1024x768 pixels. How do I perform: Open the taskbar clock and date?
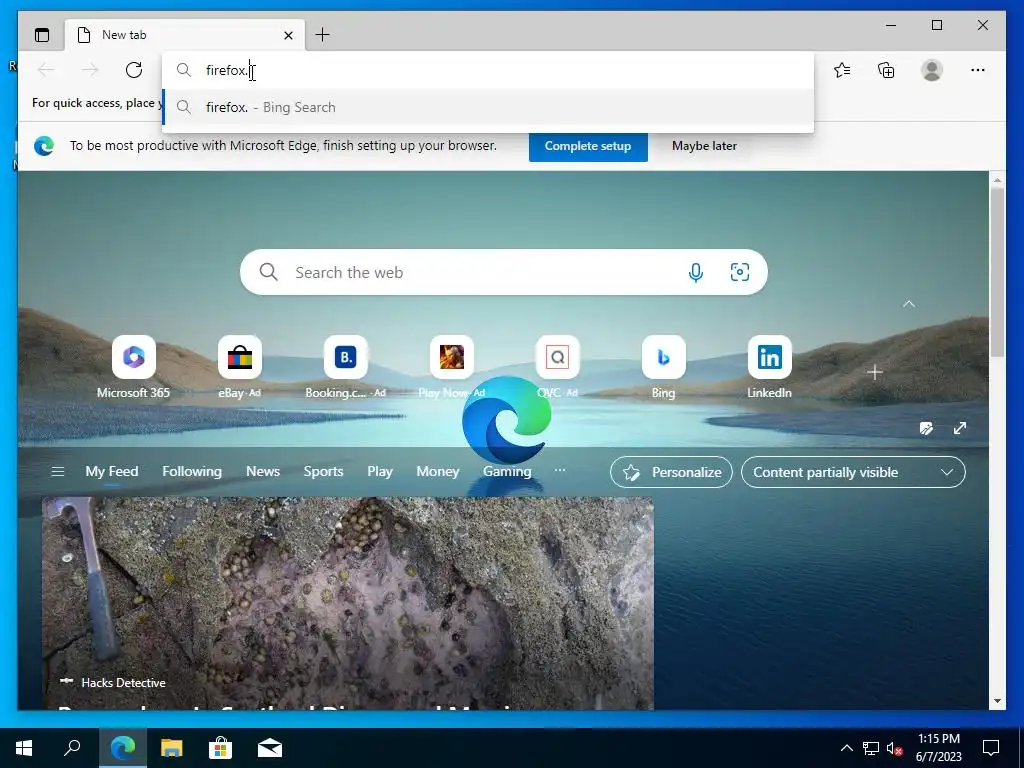939,748
